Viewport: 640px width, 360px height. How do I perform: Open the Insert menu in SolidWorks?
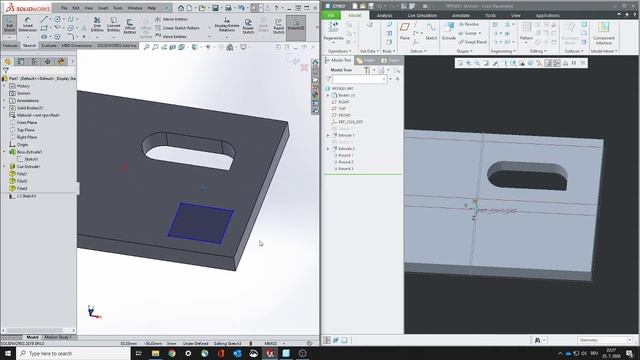[103, 8]
